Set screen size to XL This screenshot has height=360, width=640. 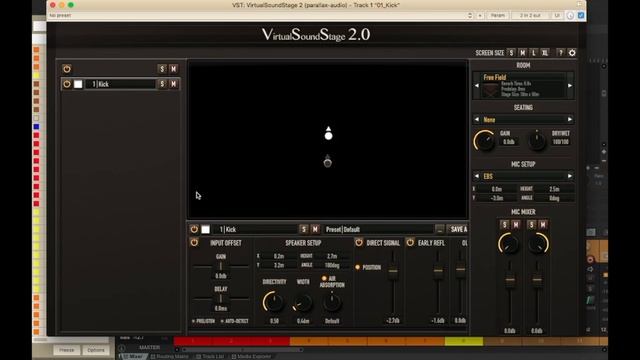point(545,53)
